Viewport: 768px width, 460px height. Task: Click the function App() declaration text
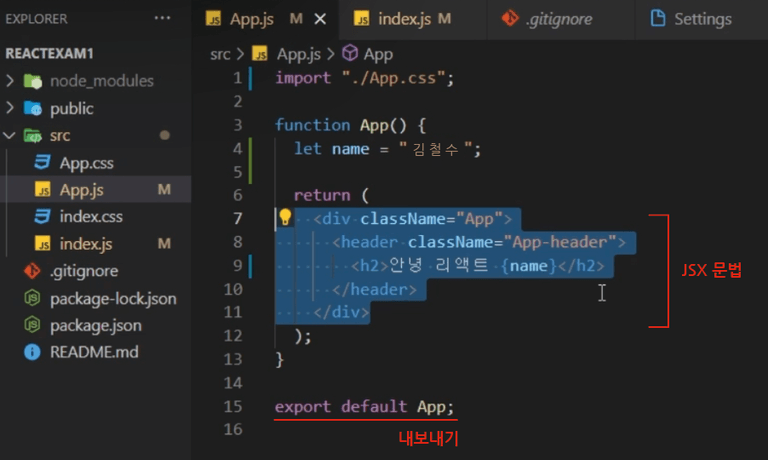pos(351,125)
